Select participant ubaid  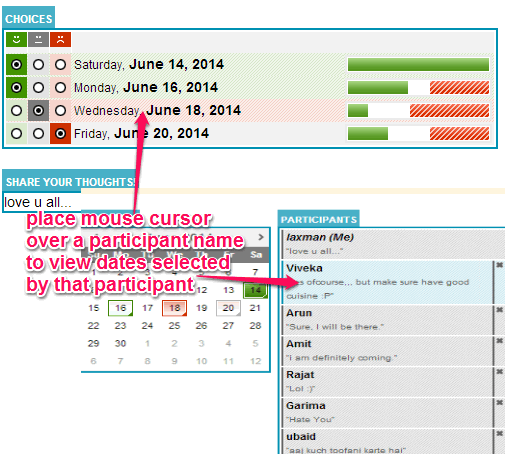pos(387,441)
